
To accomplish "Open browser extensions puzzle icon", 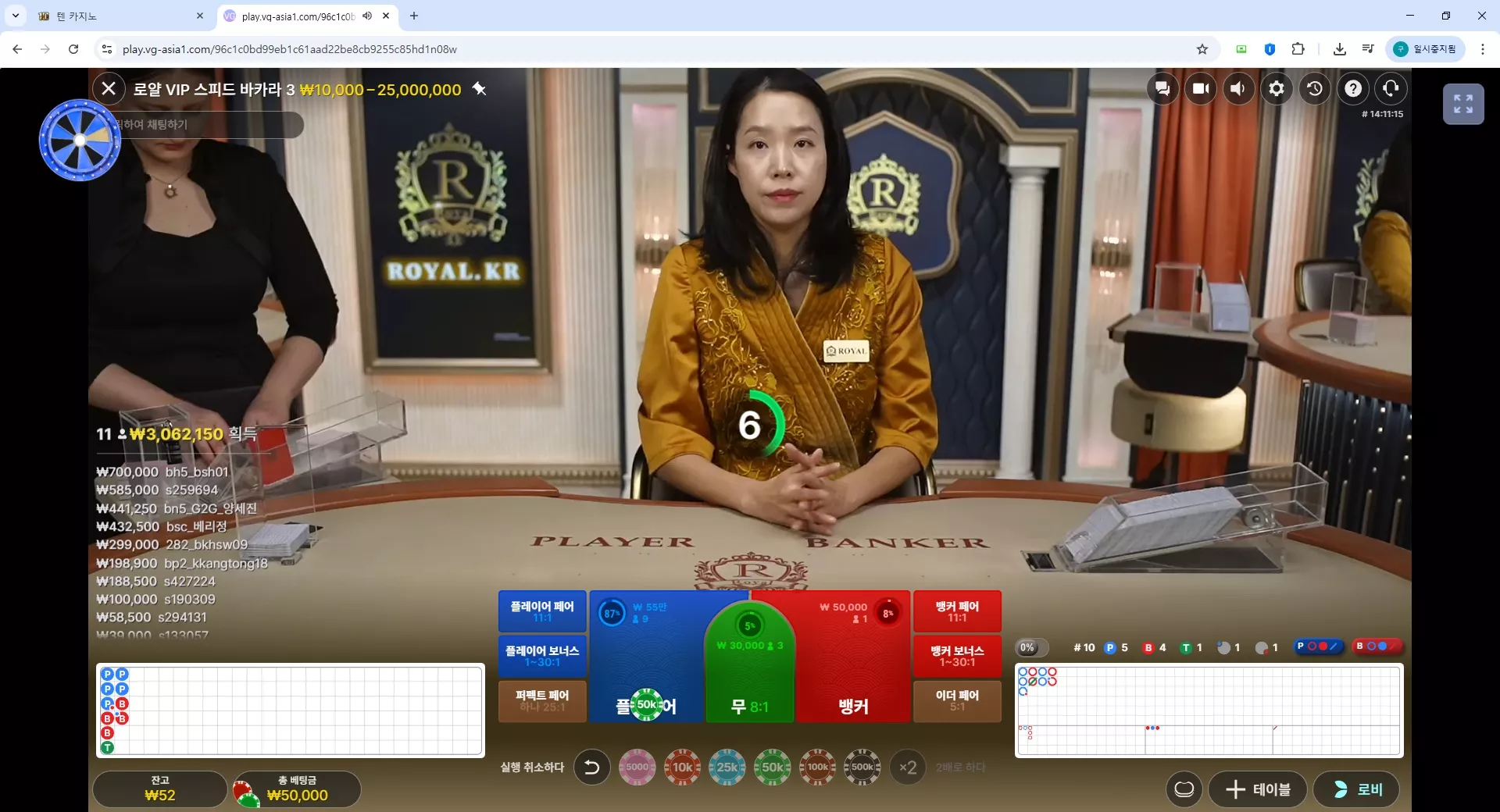I will 1298,49.
